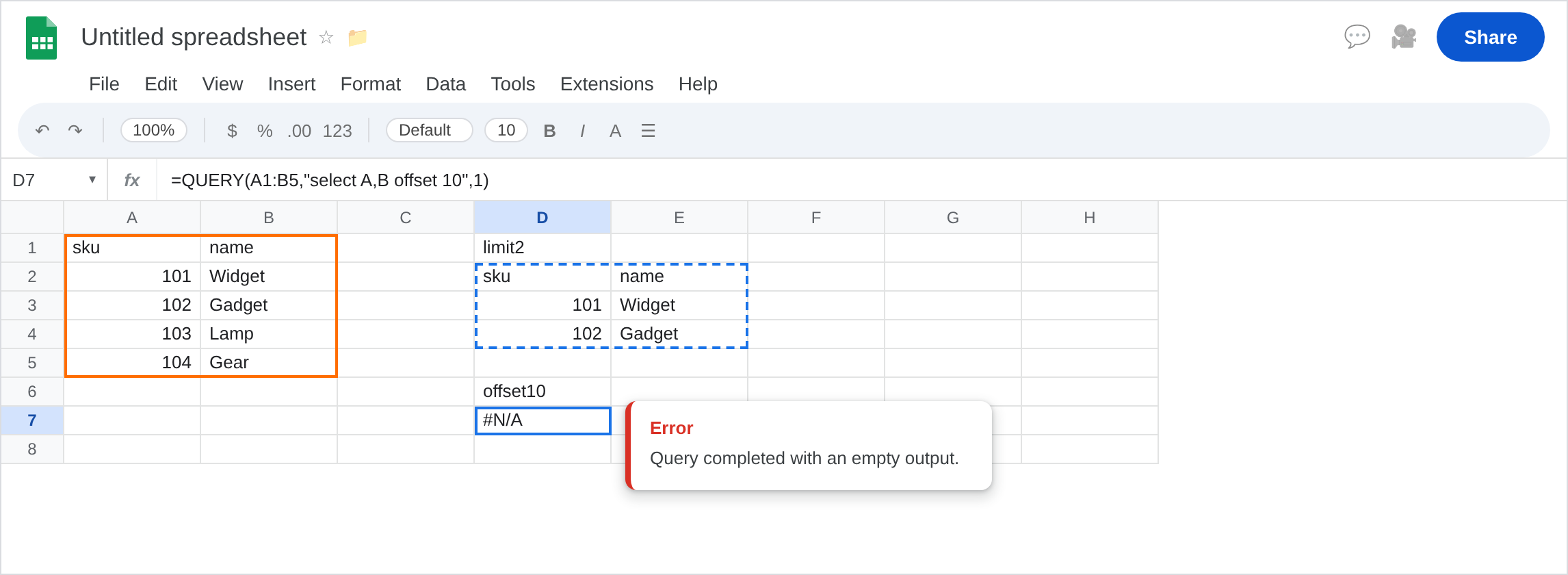The width and height of the screenshot is (1568, 575).
Task: Redo the last action
Action: pos(75,130)
